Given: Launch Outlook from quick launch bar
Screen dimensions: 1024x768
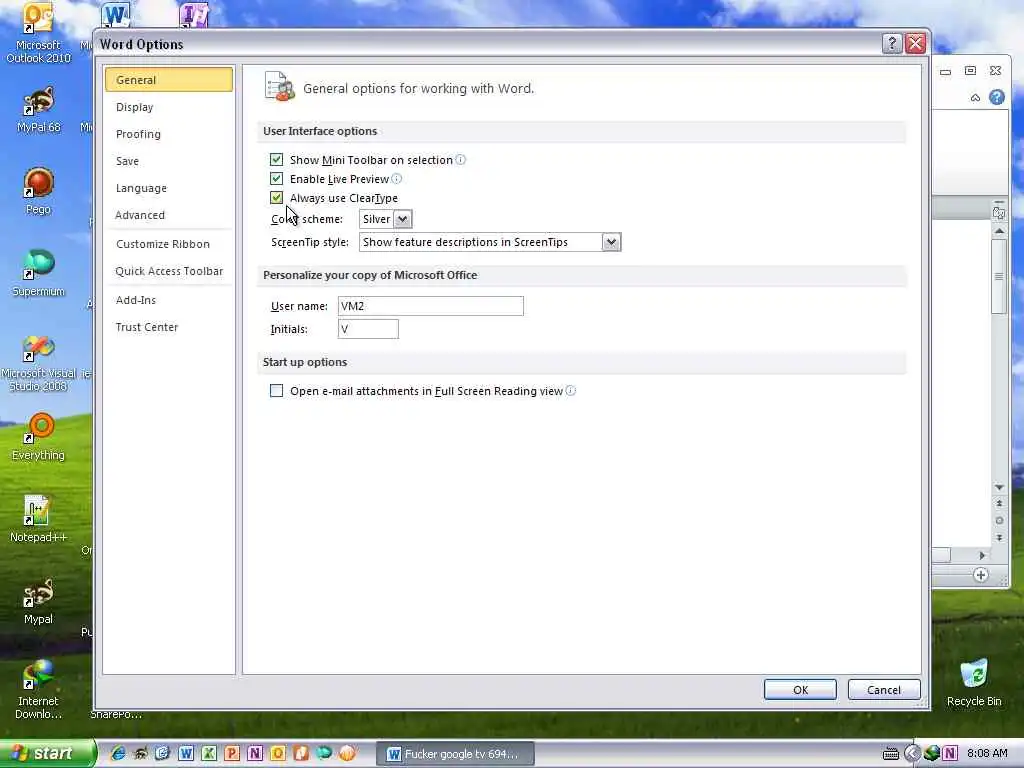Looking at the screenshot, I should (278, 753).
